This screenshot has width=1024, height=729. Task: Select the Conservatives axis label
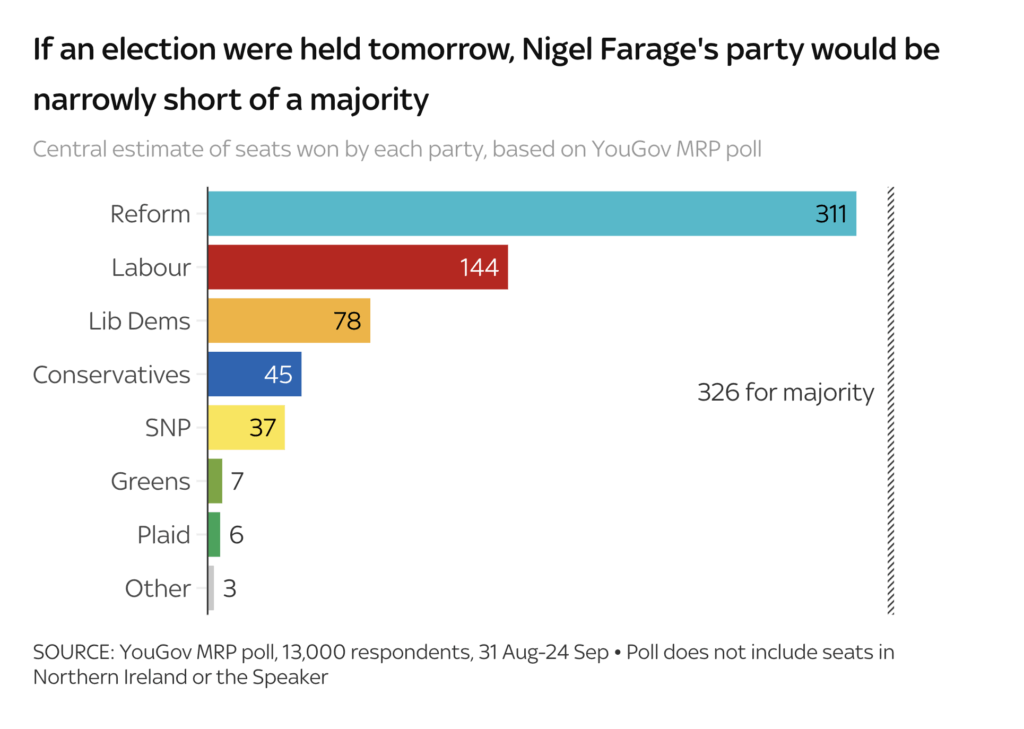(112, 375)
